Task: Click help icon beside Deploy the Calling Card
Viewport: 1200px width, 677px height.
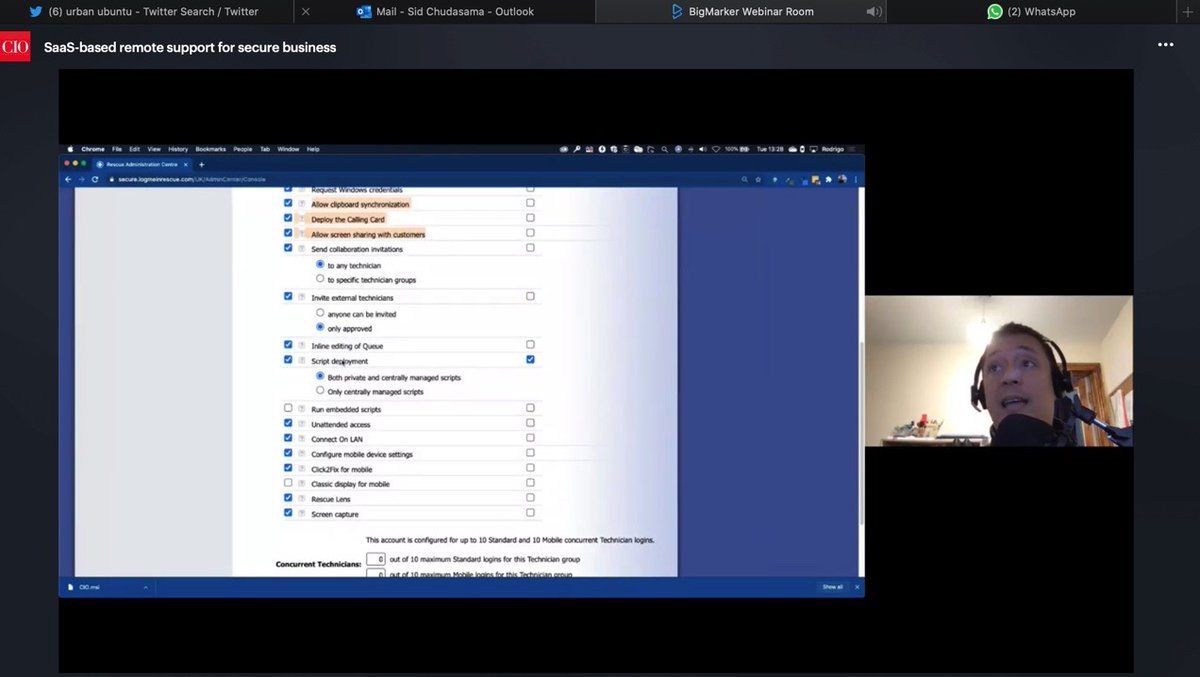Action: 301,218
